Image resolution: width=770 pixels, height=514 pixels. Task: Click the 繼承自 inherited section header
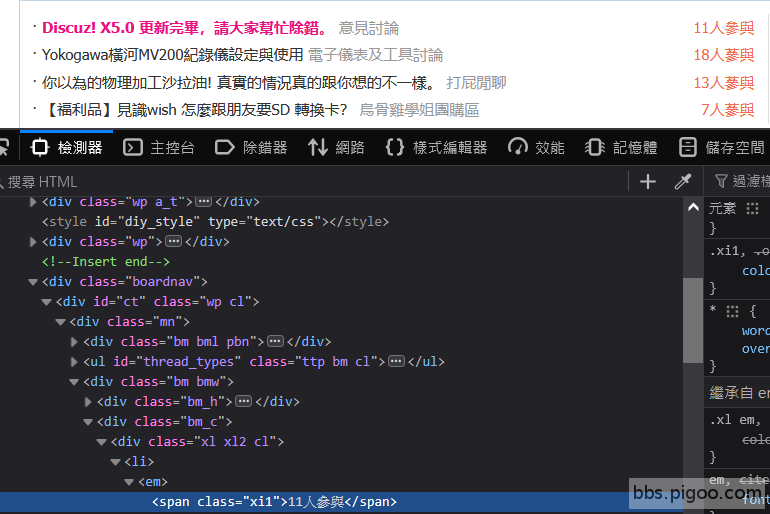coord(737,393)
